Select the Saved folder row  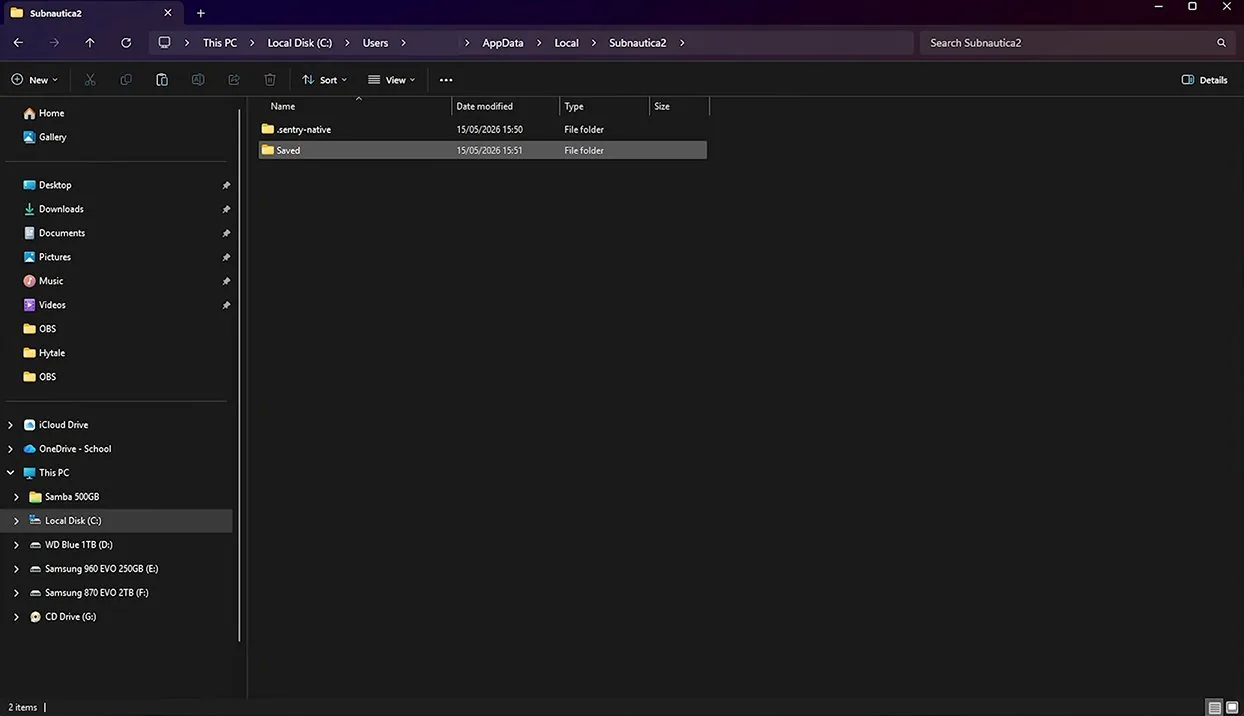click(x=483, y=150)
